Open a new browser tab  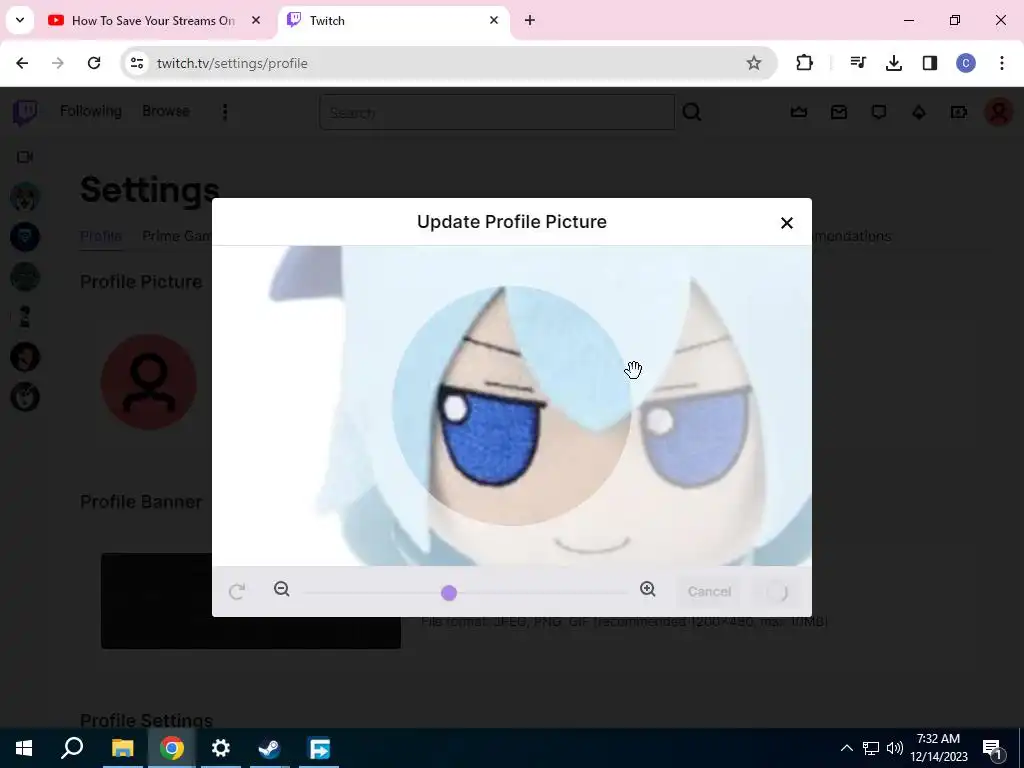click(x=530, y=20)
